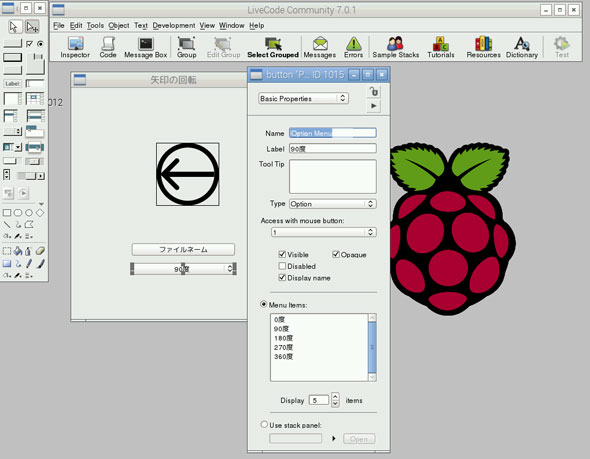The height and width of the screenshot is (459, 590).
Task: Toggle the Visible checkbox
Action: pyautogui.click(x=282, y=254)
